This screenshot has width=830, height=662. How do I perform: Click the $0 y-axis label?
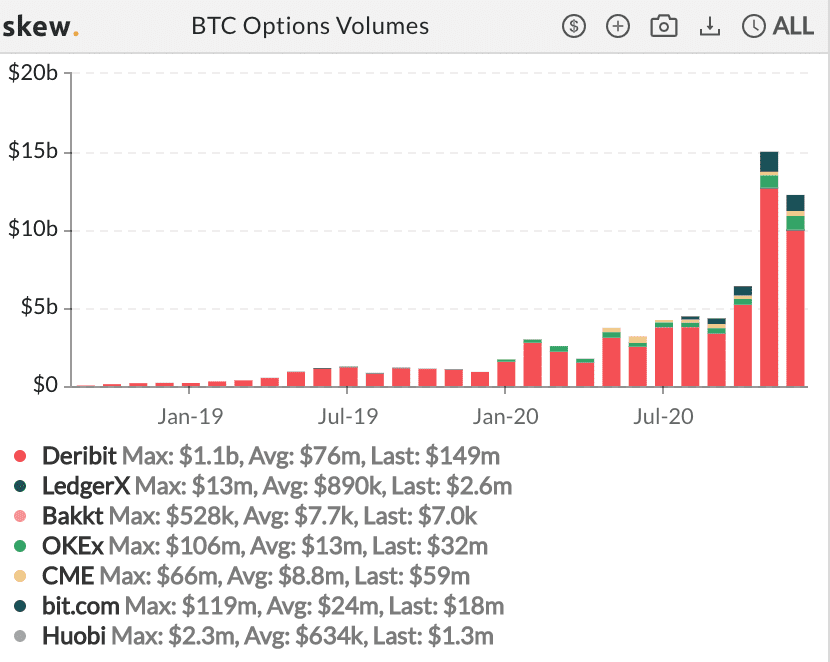pyautogui.click(x=45, y=385)
